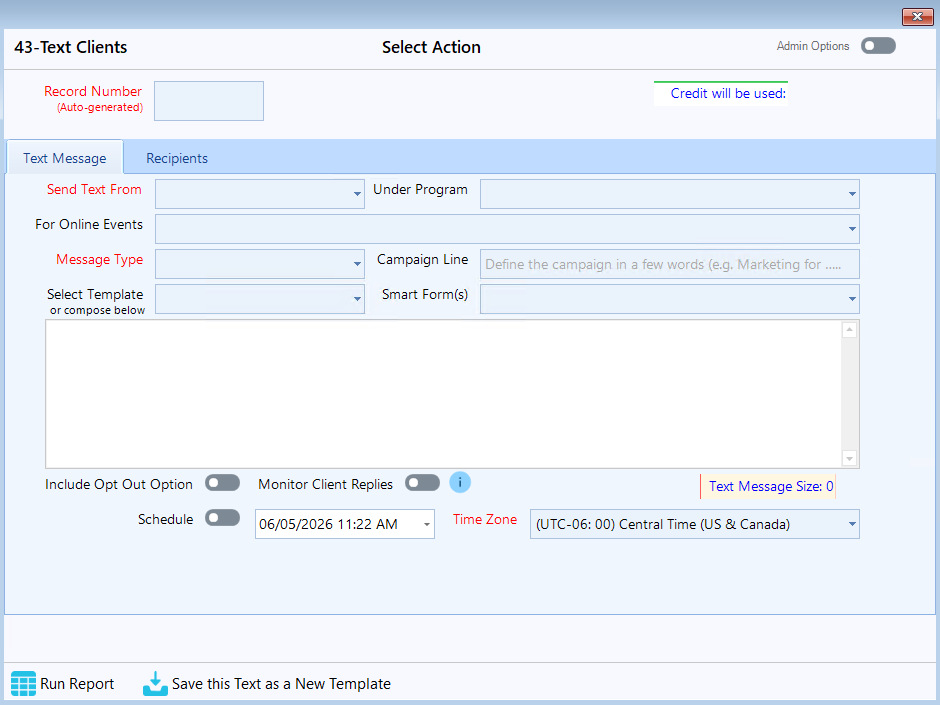Click the Select Action heading
This screenshot has height=705, width=940.
[431, 47]
